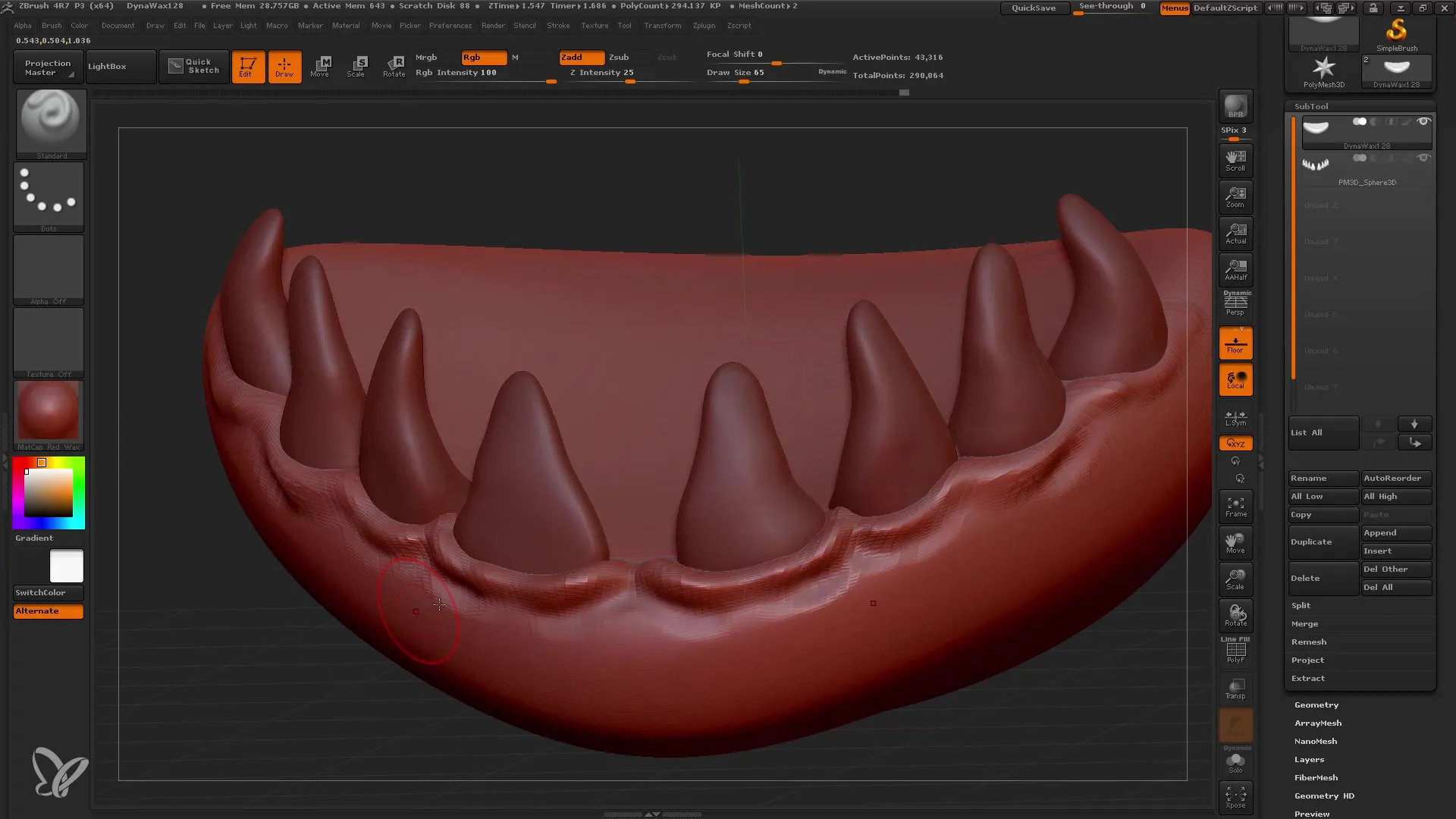
Task: Select the Rotate tool in toolbar
Action: [394, 65]
